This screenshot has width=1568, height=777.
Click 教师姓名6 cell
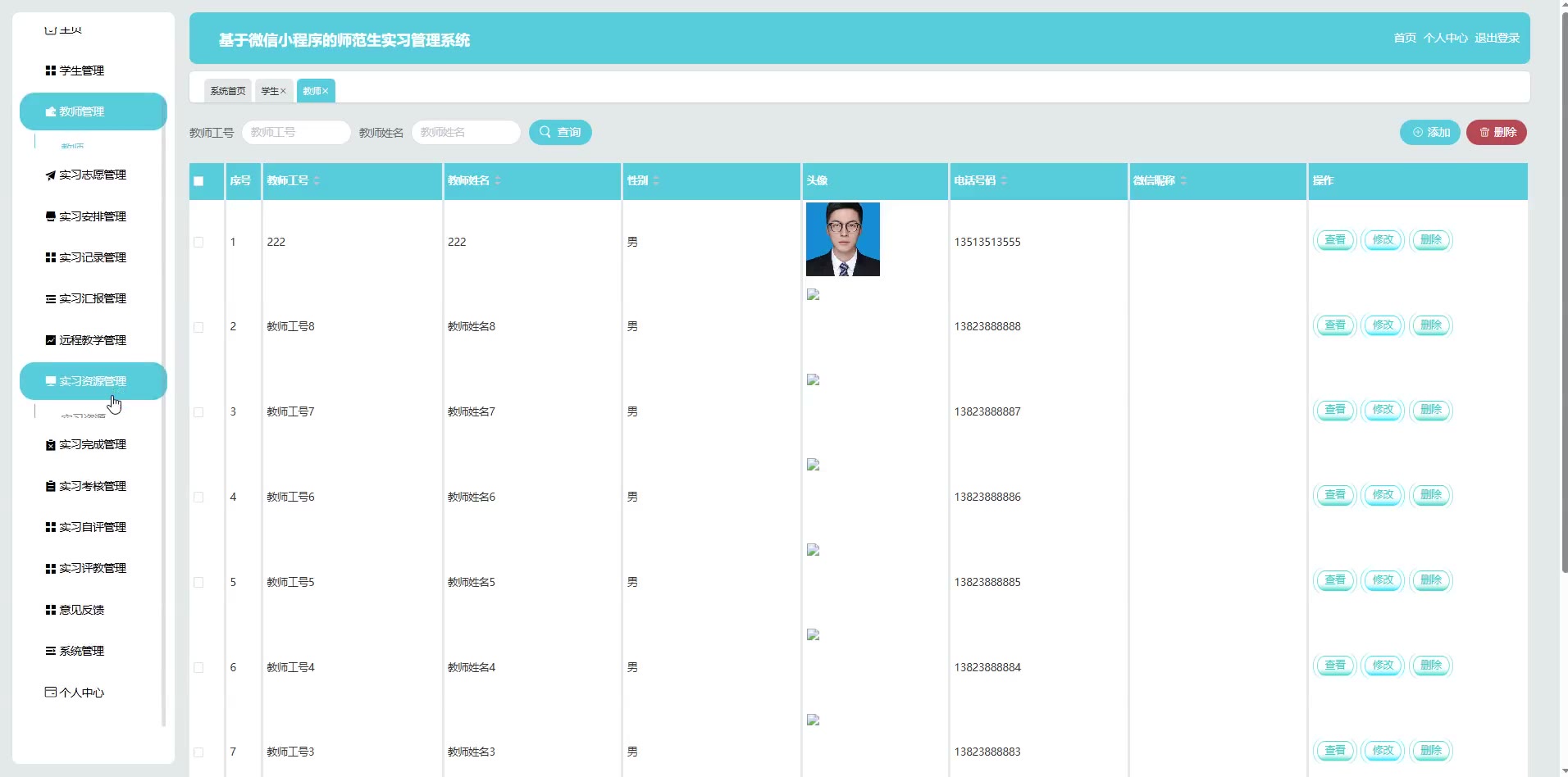tap(472, 497)
